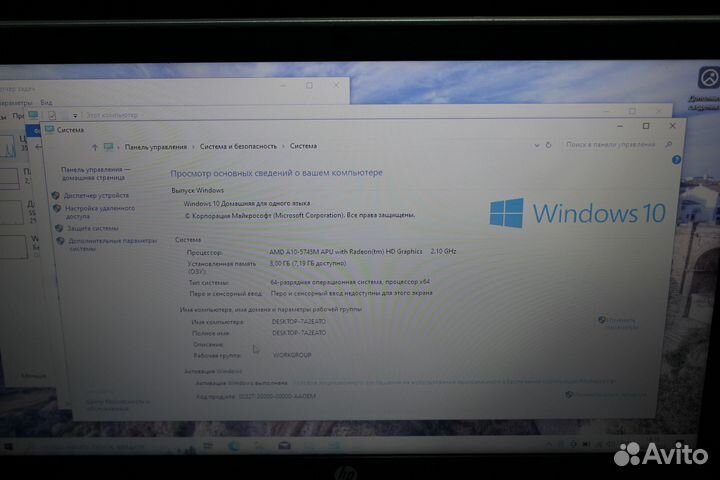The height and width of the screenshot is (480, 720).
Task: Click the System window title bar icon
Action: coord(49,129)
